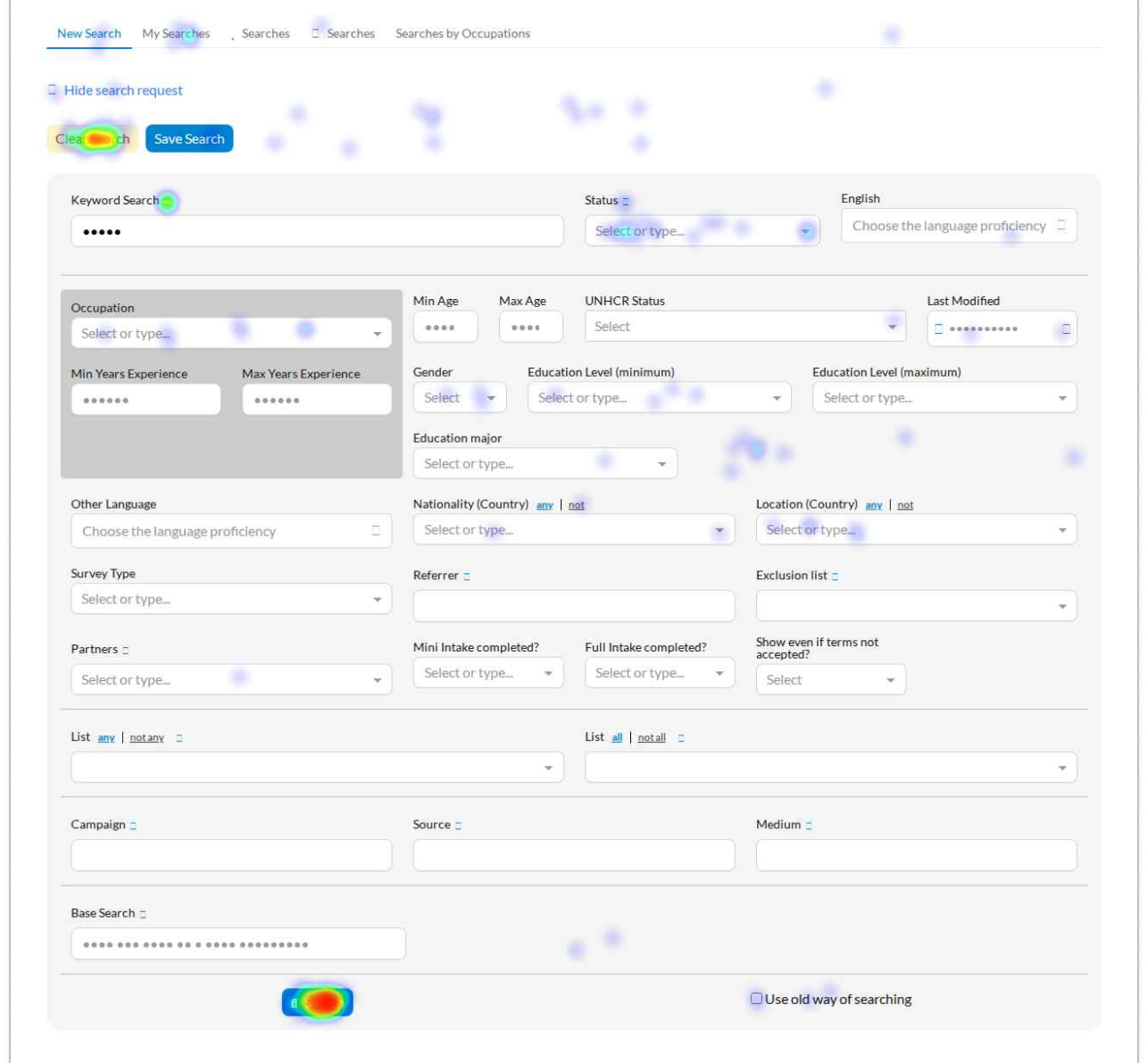Click inside the Keyword Search input field
The width and height of the screenshot is (1148, 1063).
(317, 230)
